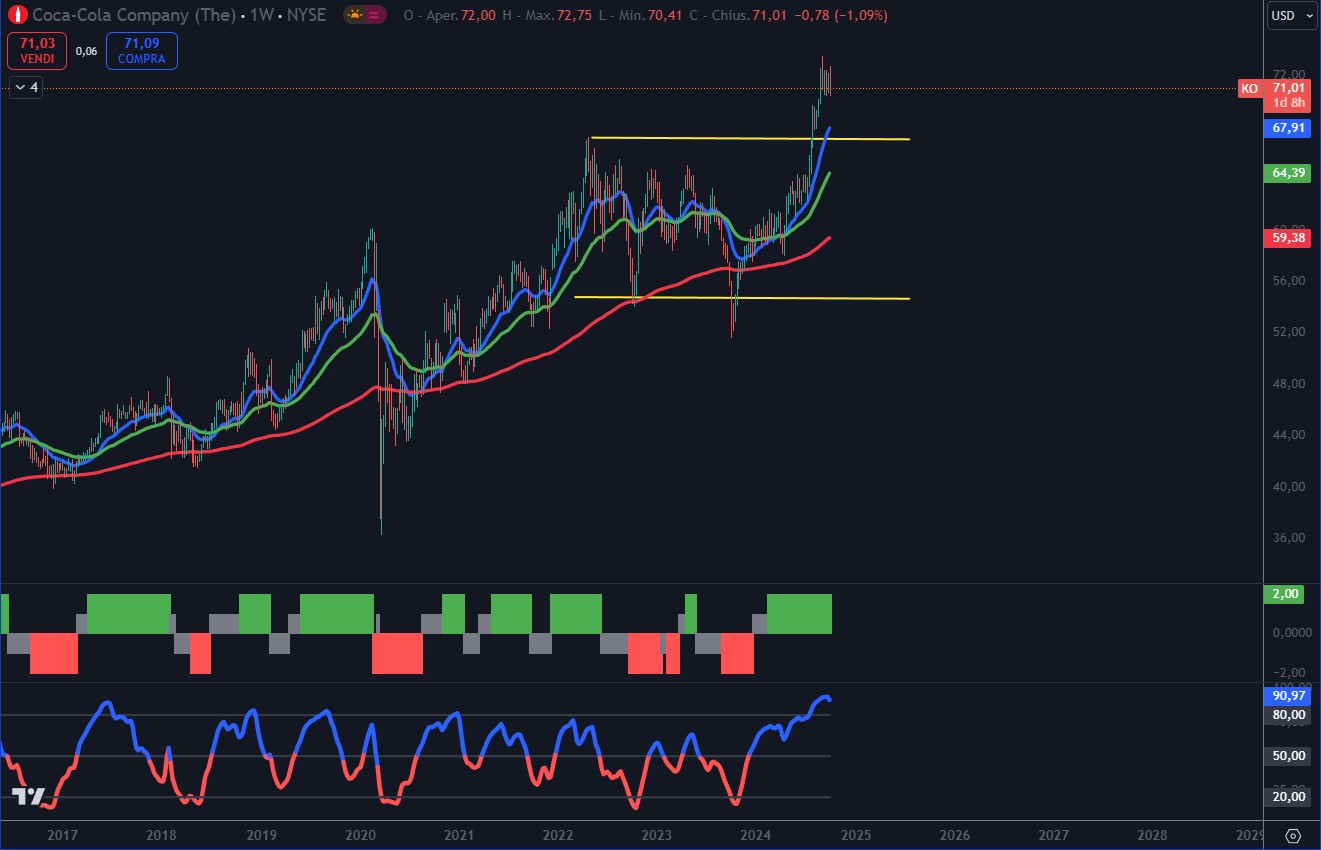The width and height of the screenshot is (1321, 850).
Task: Expand the collapsed indicators legend showing 4
Action: click(x=26, y=88)
